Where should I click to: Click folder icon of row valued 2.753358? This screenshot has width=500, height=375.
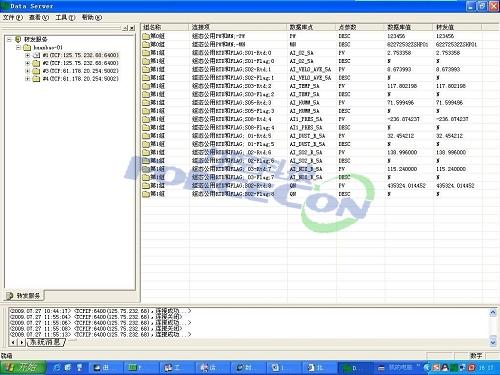[146, 53]
